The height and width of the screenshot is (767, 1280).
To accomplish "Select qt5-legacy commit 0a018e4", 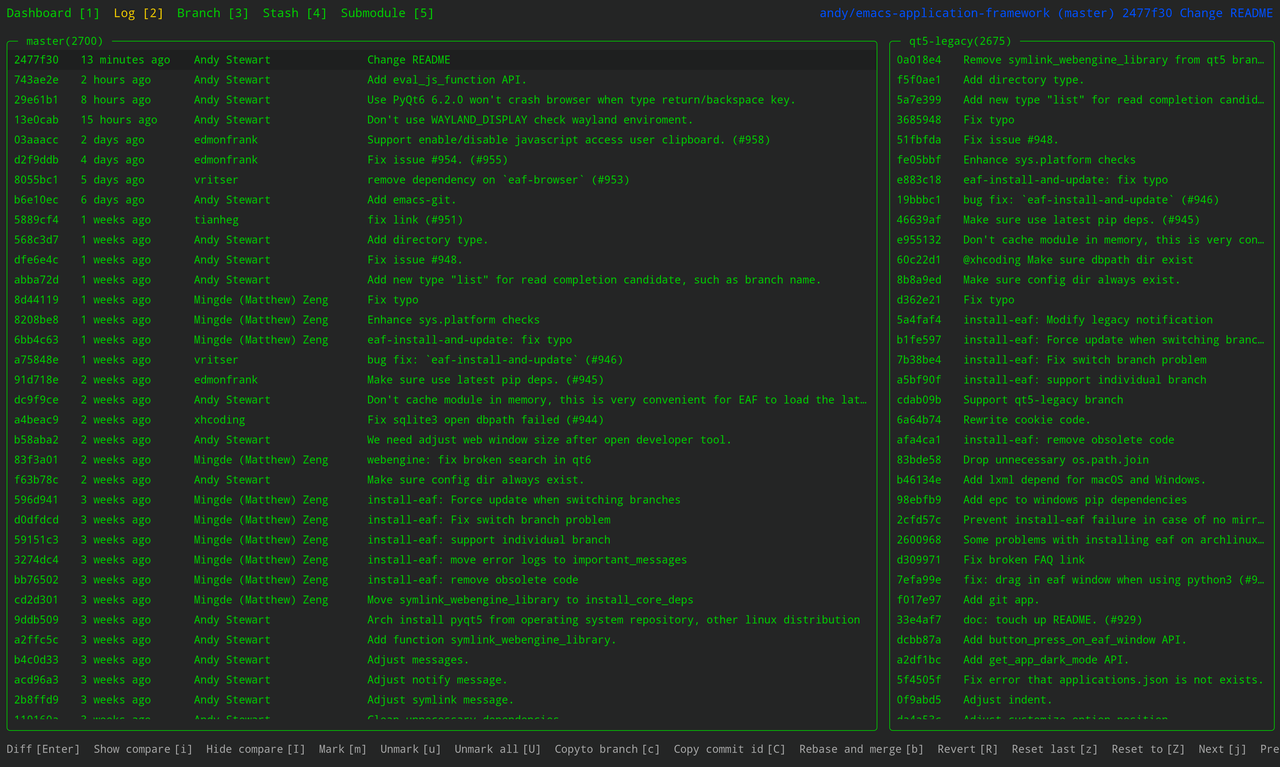I will tap(1081, 60).
